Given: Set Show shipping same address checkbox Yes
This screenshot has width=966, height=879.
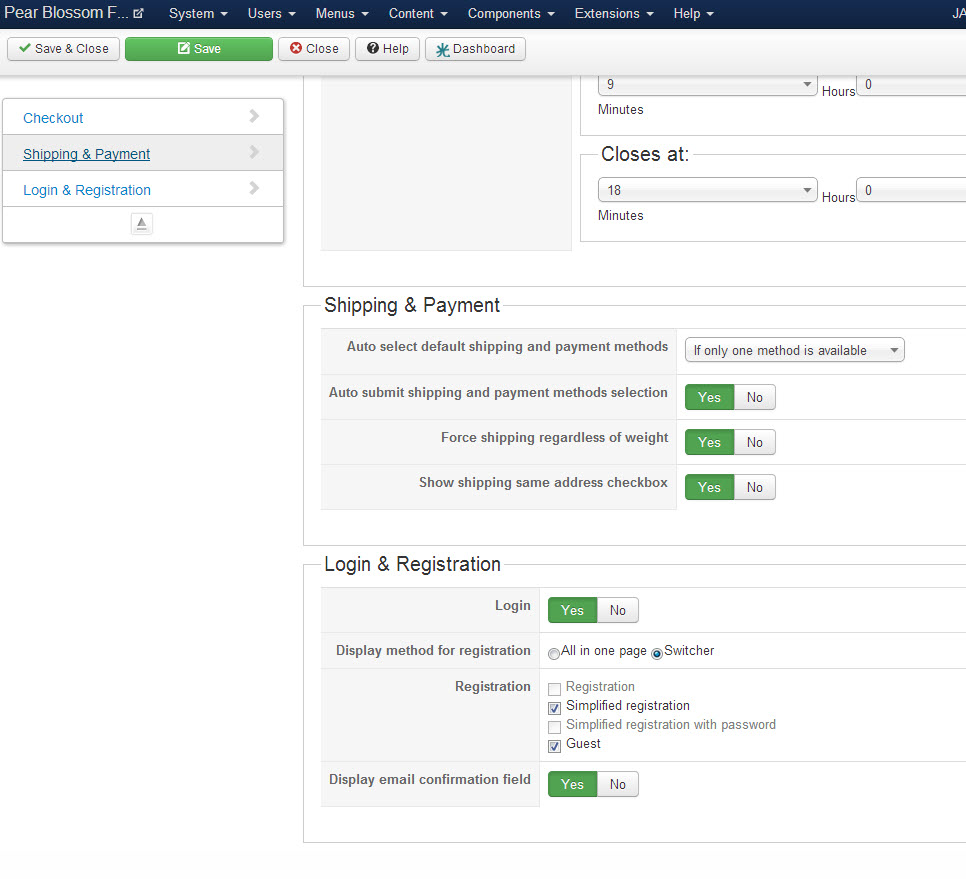Looking at the screenshot, I should click(x=709, y=487).
